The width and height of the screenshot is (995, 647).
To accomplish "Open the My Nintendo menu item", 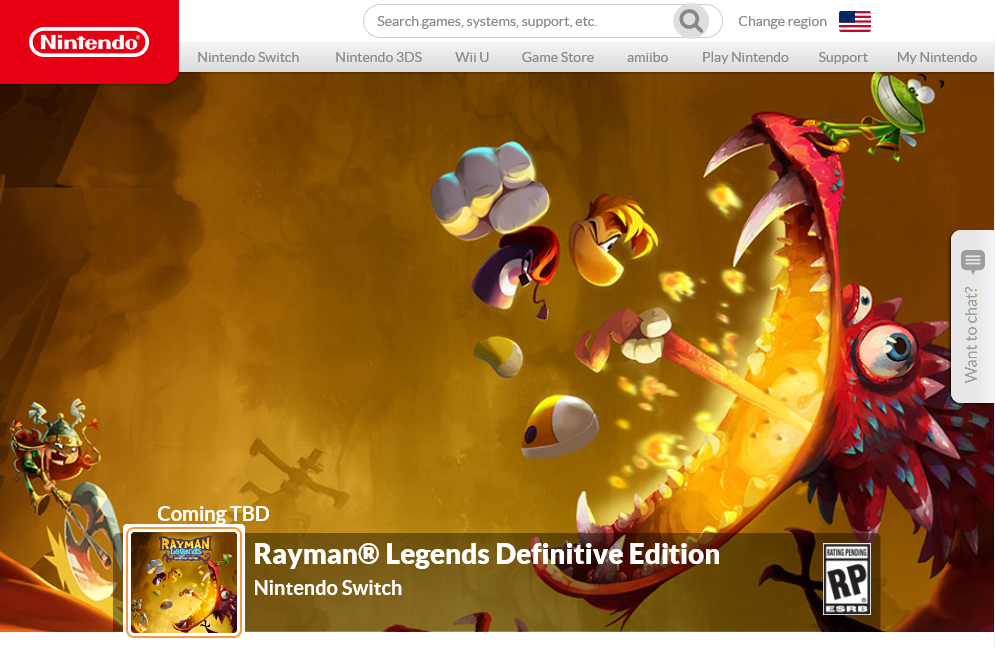I will 937,57.
